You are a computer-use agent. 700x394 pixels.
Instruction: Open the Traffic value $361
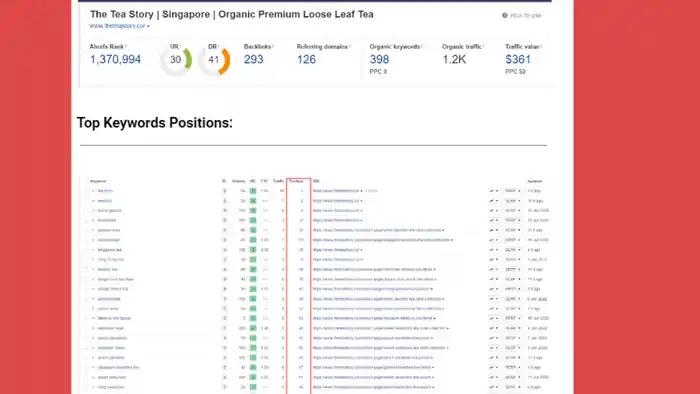[518, 59]
